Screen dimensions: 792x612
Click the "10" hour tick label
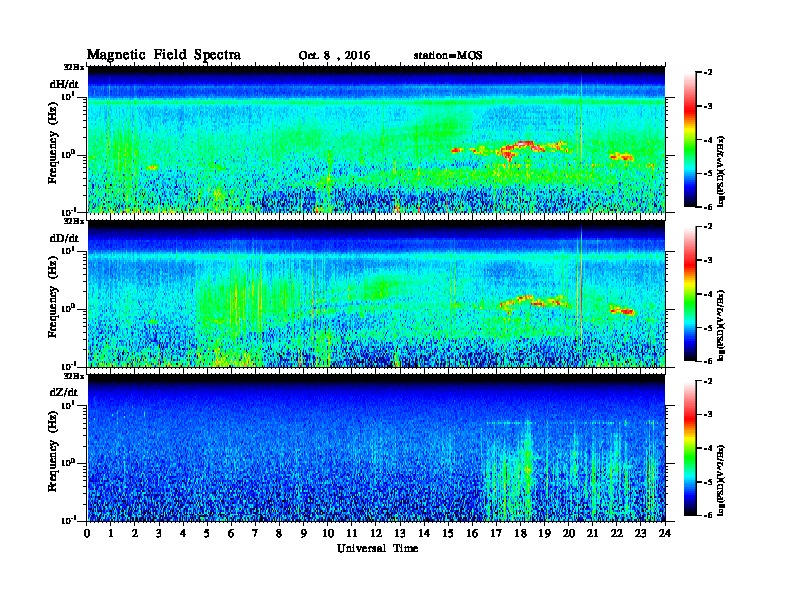pos(328,533)
